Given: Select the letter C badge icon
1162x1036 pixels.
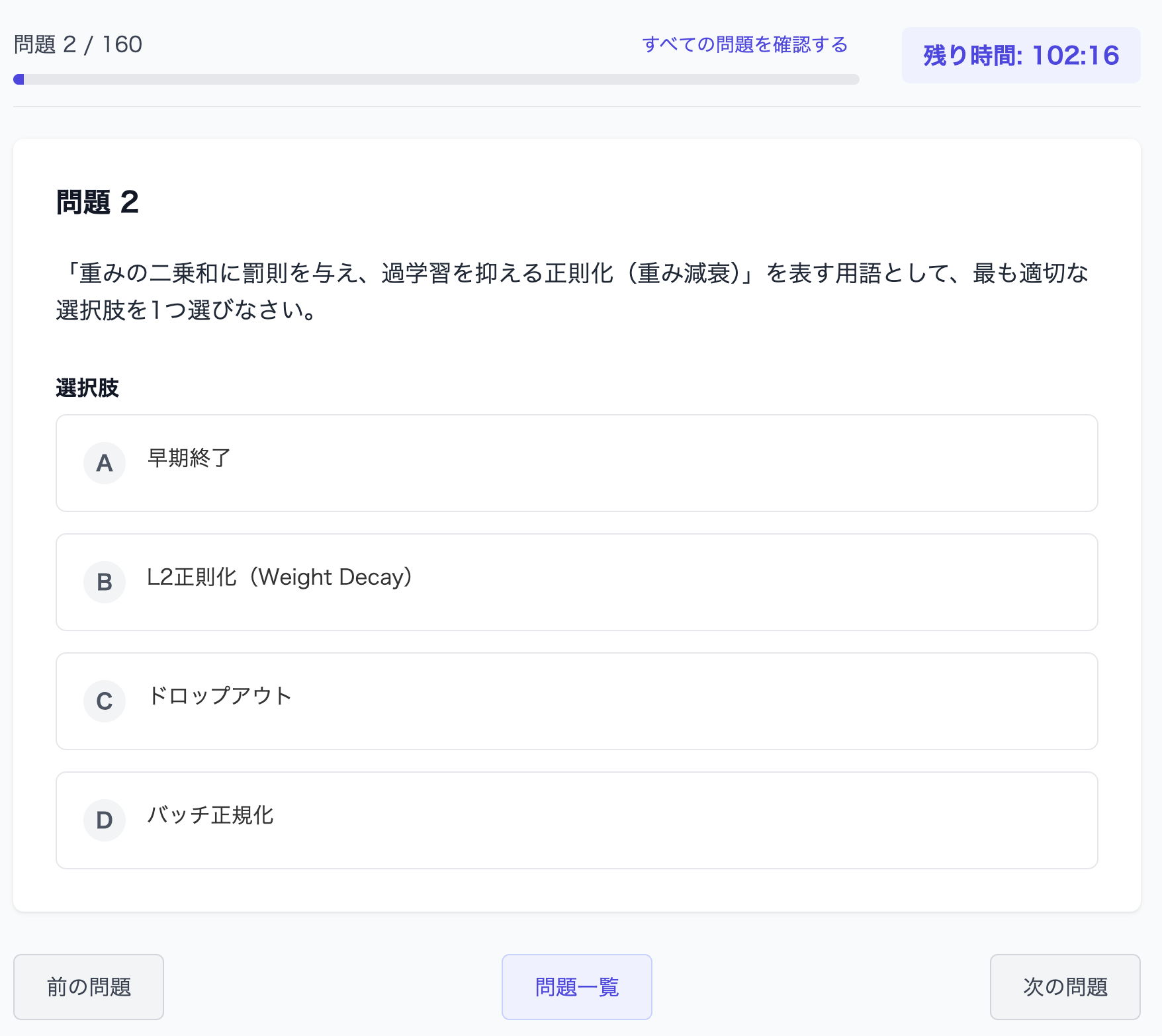Looking at the screenshot, I should [104, 701].
